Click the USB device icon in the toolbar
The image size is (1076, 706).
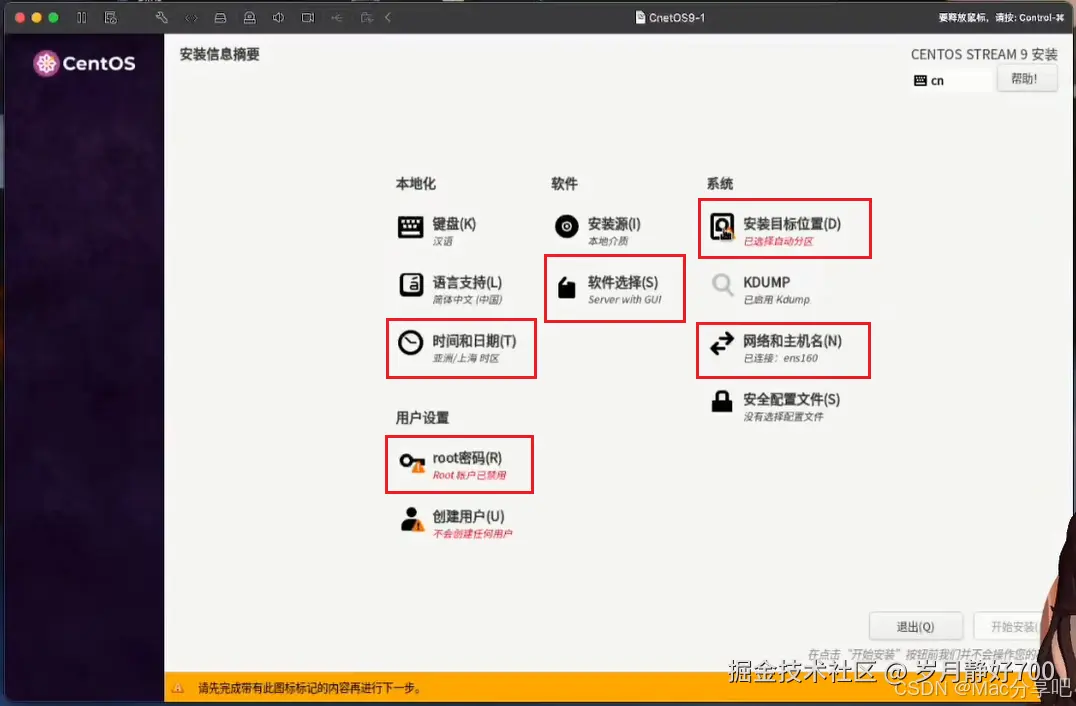tap(338, 17)
